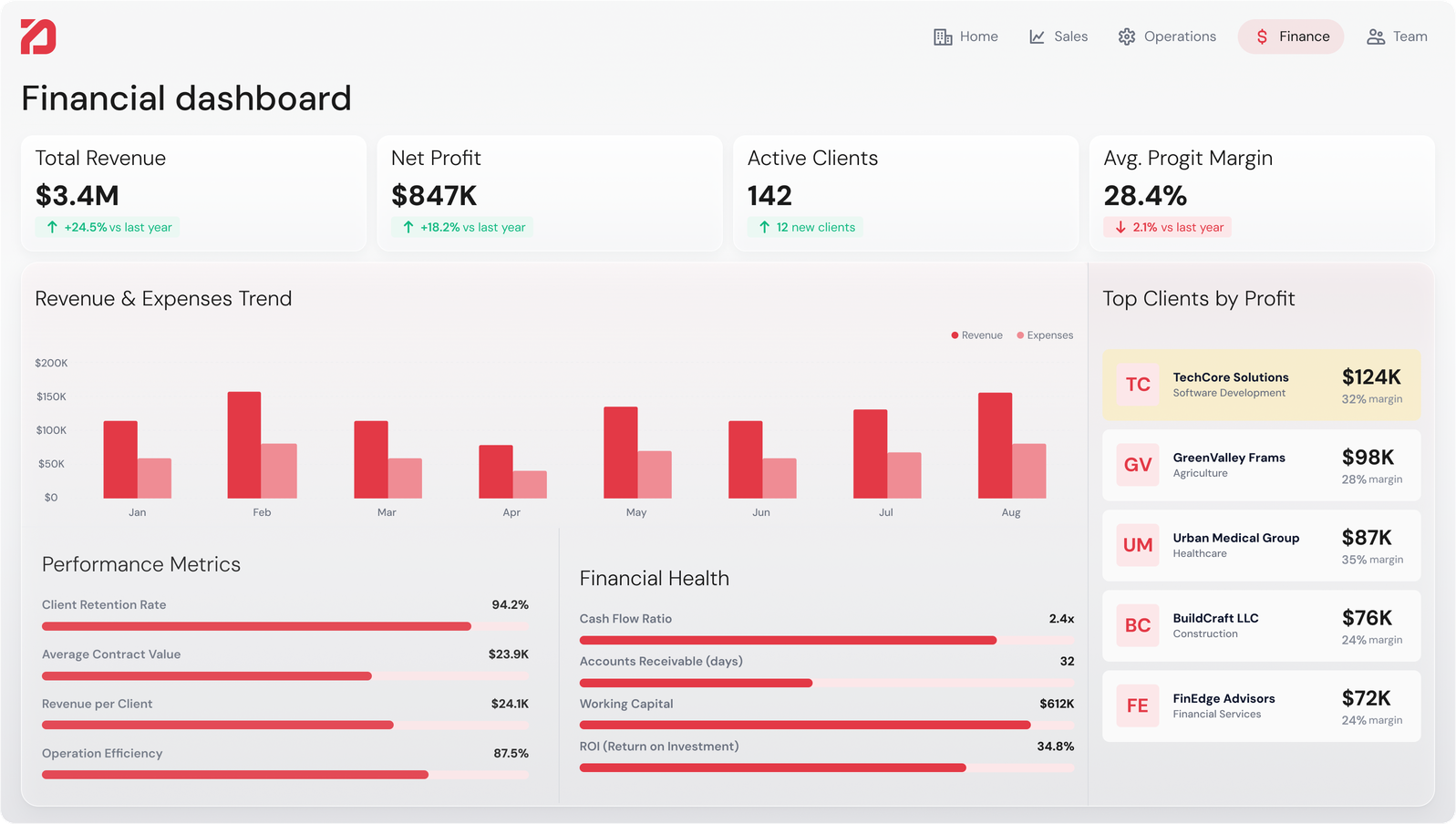This screenshot has width=1456, height=824.
Task: Open the Home tab
Action: tap(966, 36)
